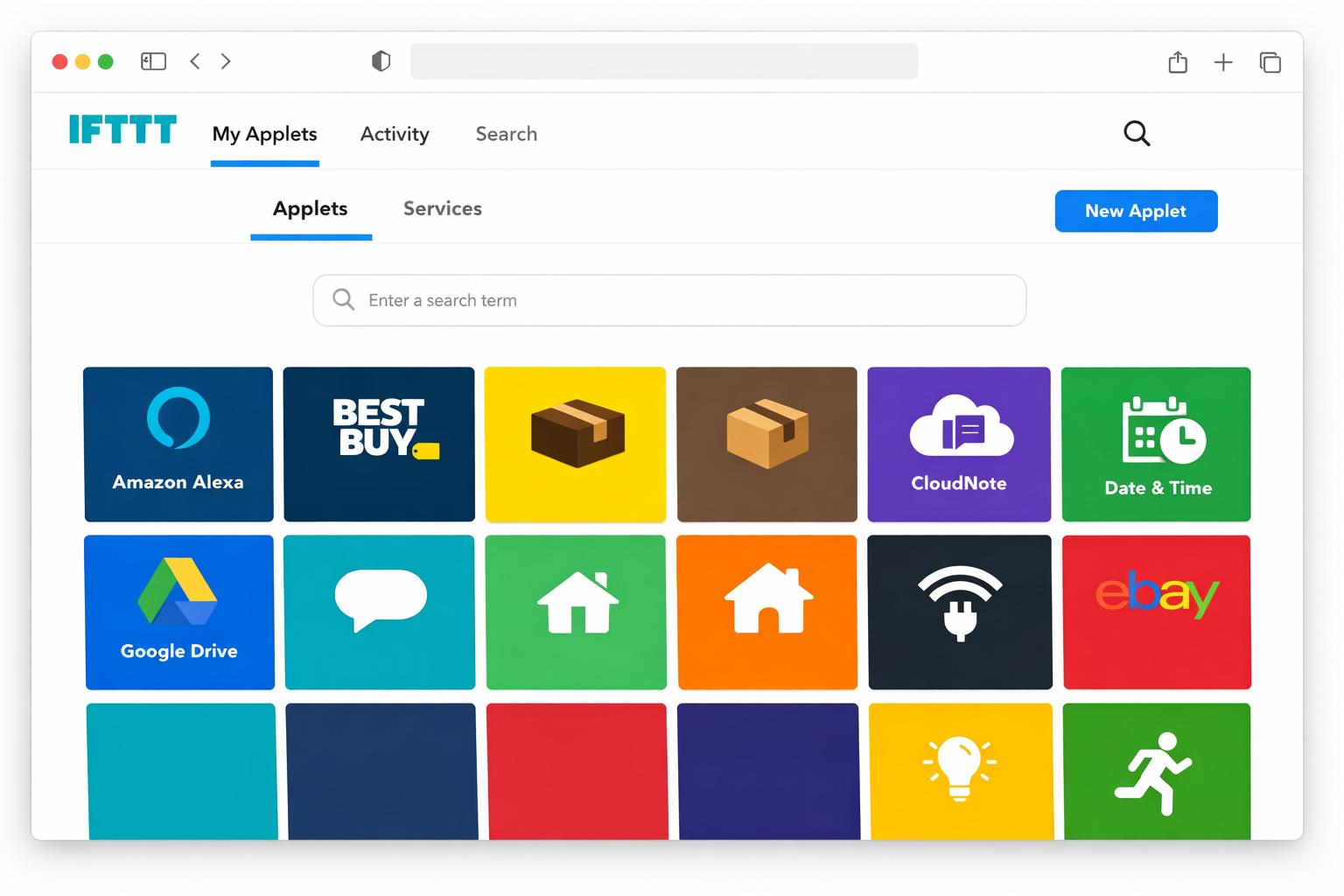Select the yellow light bulb tile
Viewport: 1344px width, 896px height.
click(x=962, y=772)
